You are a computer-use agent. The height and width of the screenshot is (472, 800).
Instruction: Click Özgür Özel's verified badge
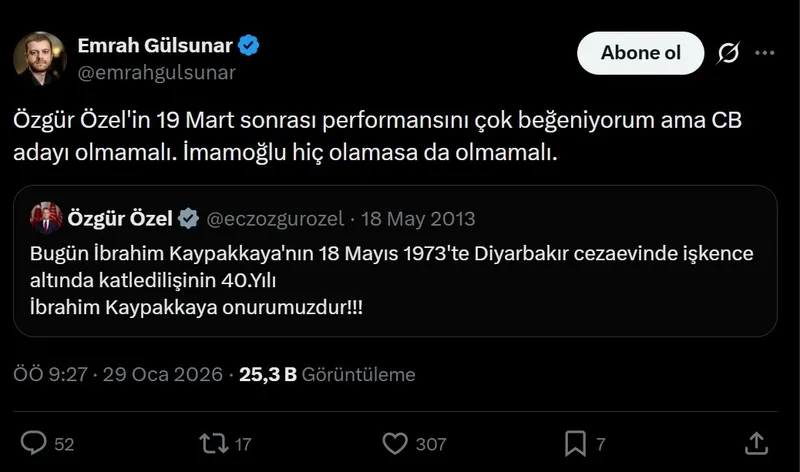(x=190, y=218)
